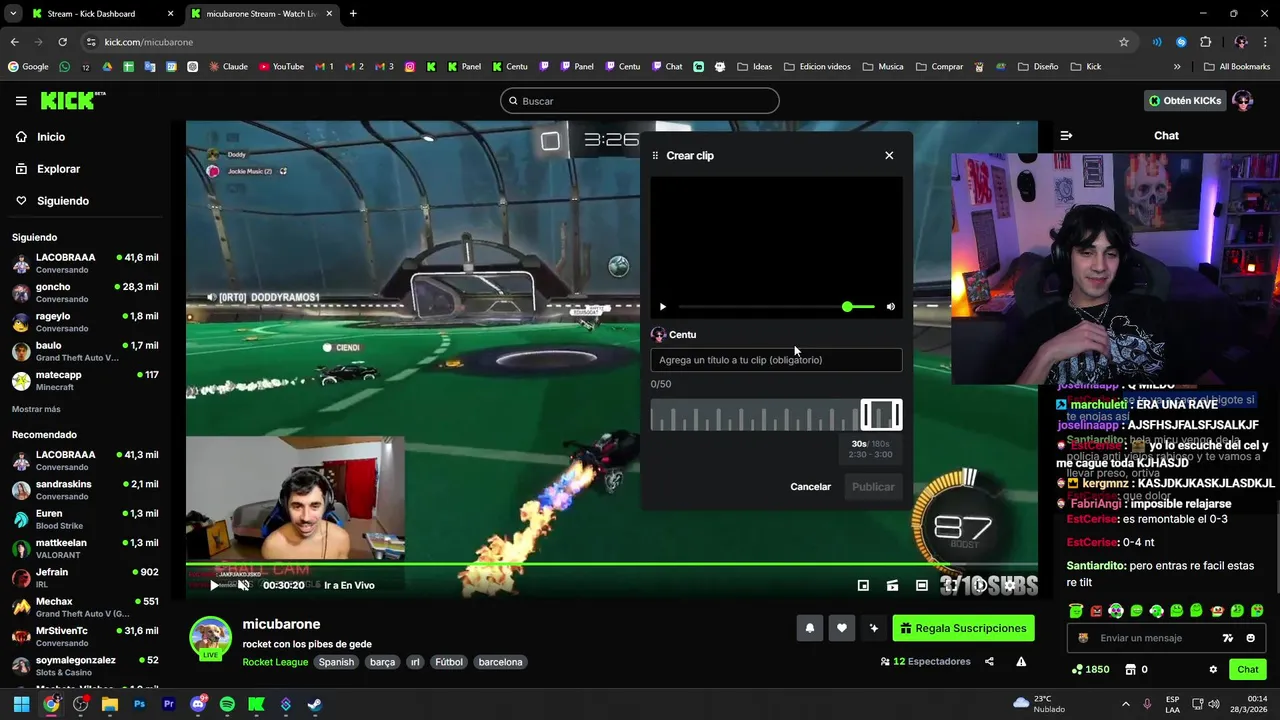Image resolution: width=1280 pixels, height=720 pixels.
Task: Open micubarone channel avatar
Action: (x=210, y=637)
